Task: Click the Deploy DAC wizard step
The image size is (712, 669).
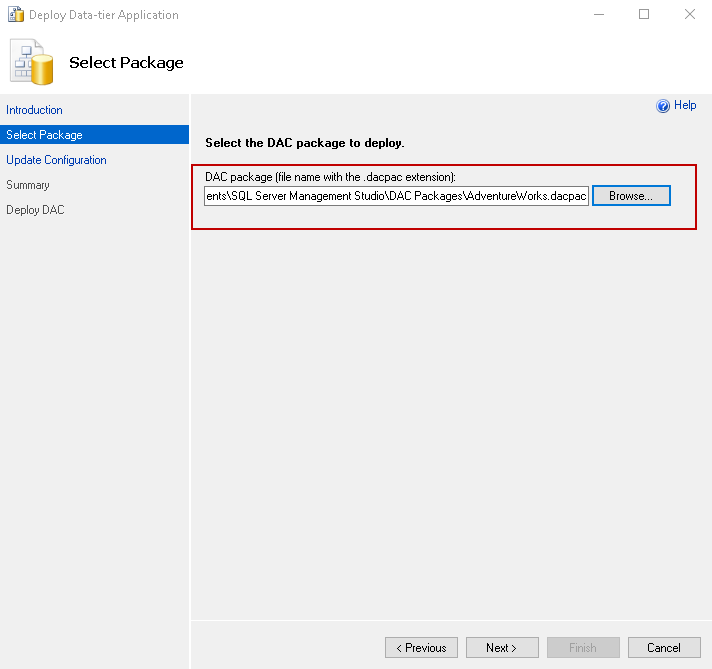Action: (x=35, y=210)
